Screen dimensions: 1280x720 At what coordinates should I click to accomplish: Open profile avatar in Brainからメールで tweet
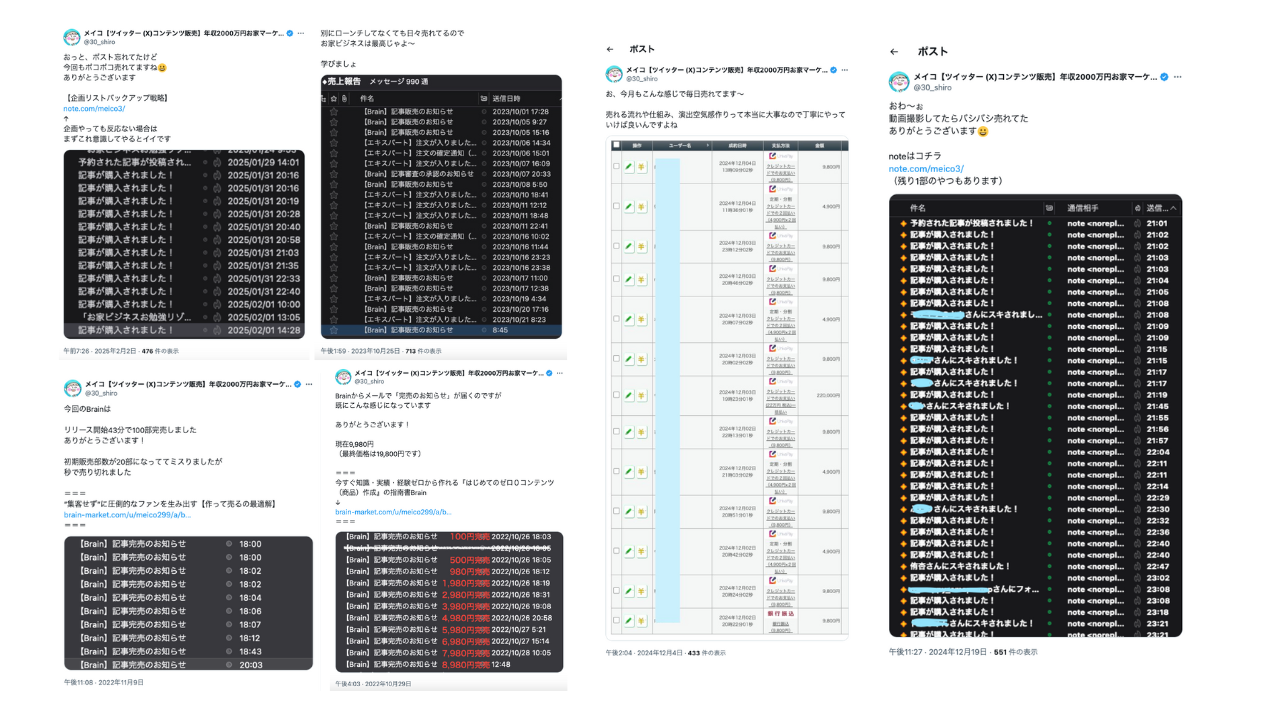[343, 377]
